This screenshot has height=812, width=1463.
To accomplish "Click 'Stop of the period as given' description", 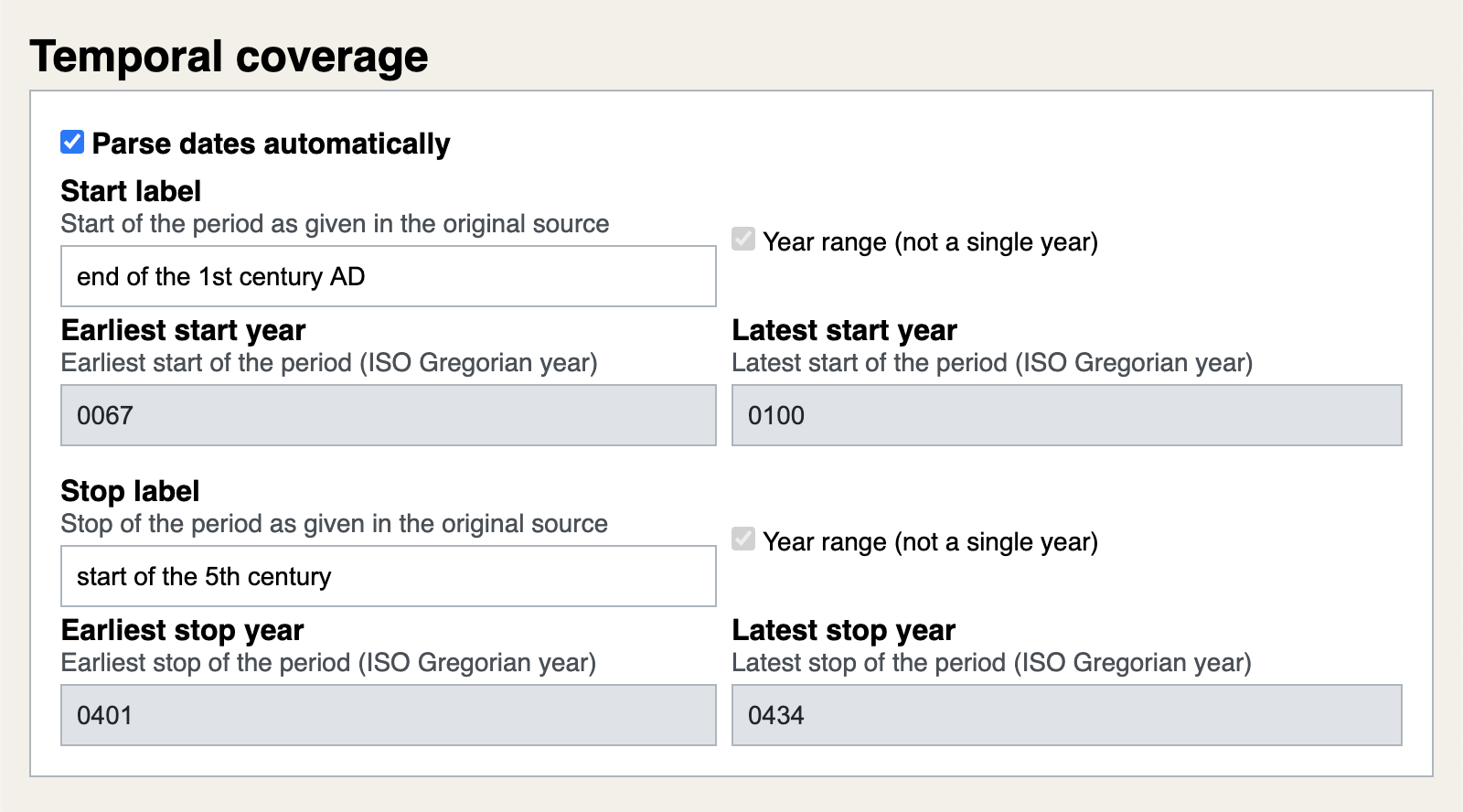I will pos(334,524).
